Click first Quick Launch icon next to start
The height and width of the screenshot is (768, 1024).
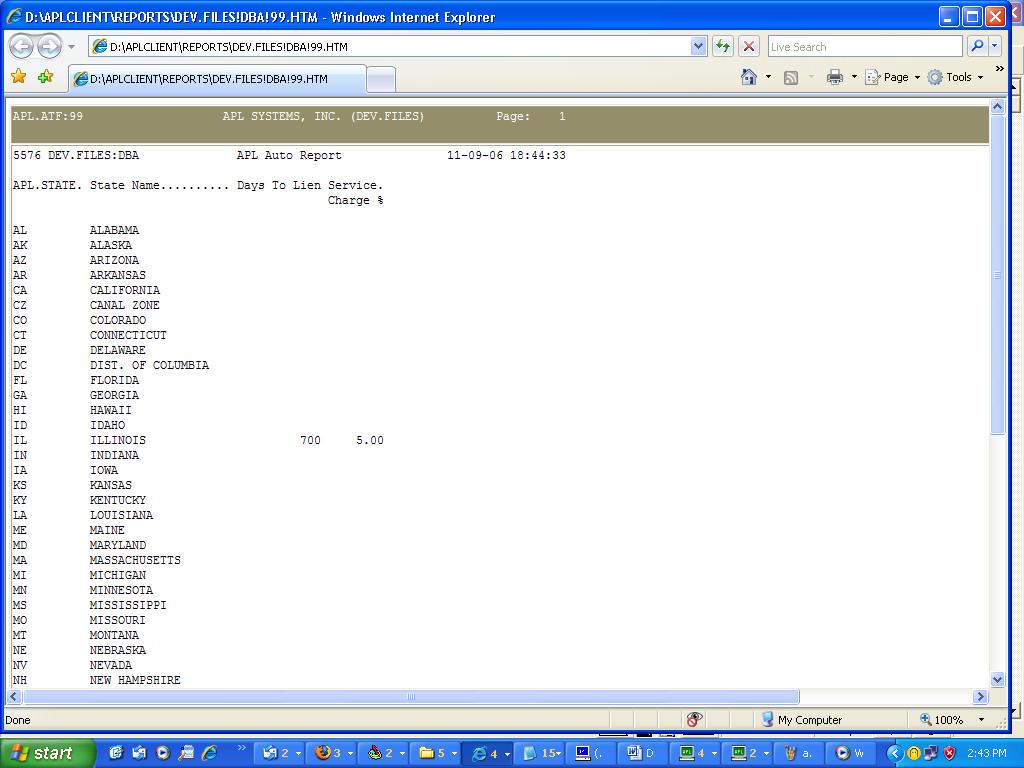point(116,753)
